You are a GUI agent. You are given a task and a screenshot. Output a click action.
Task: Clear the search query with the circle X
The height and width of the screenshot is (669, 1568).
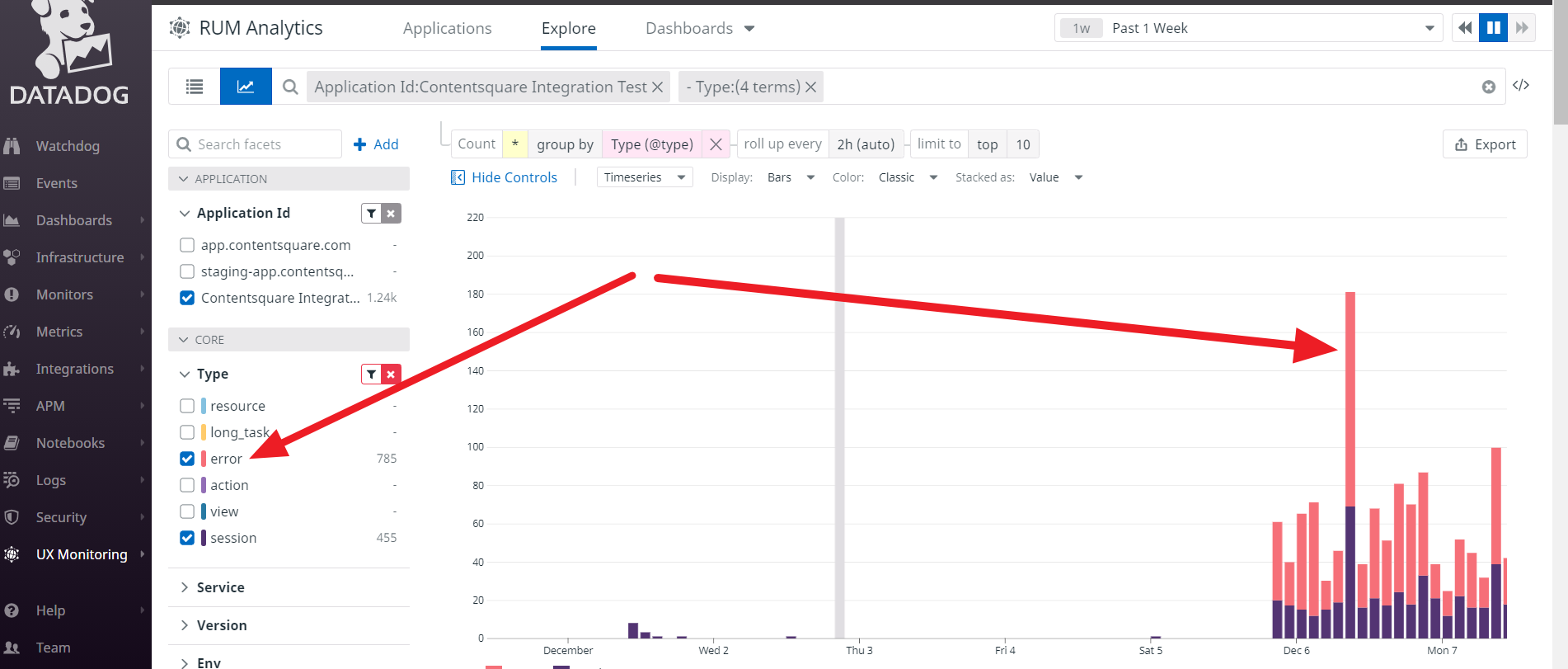tap(1489, 87)
